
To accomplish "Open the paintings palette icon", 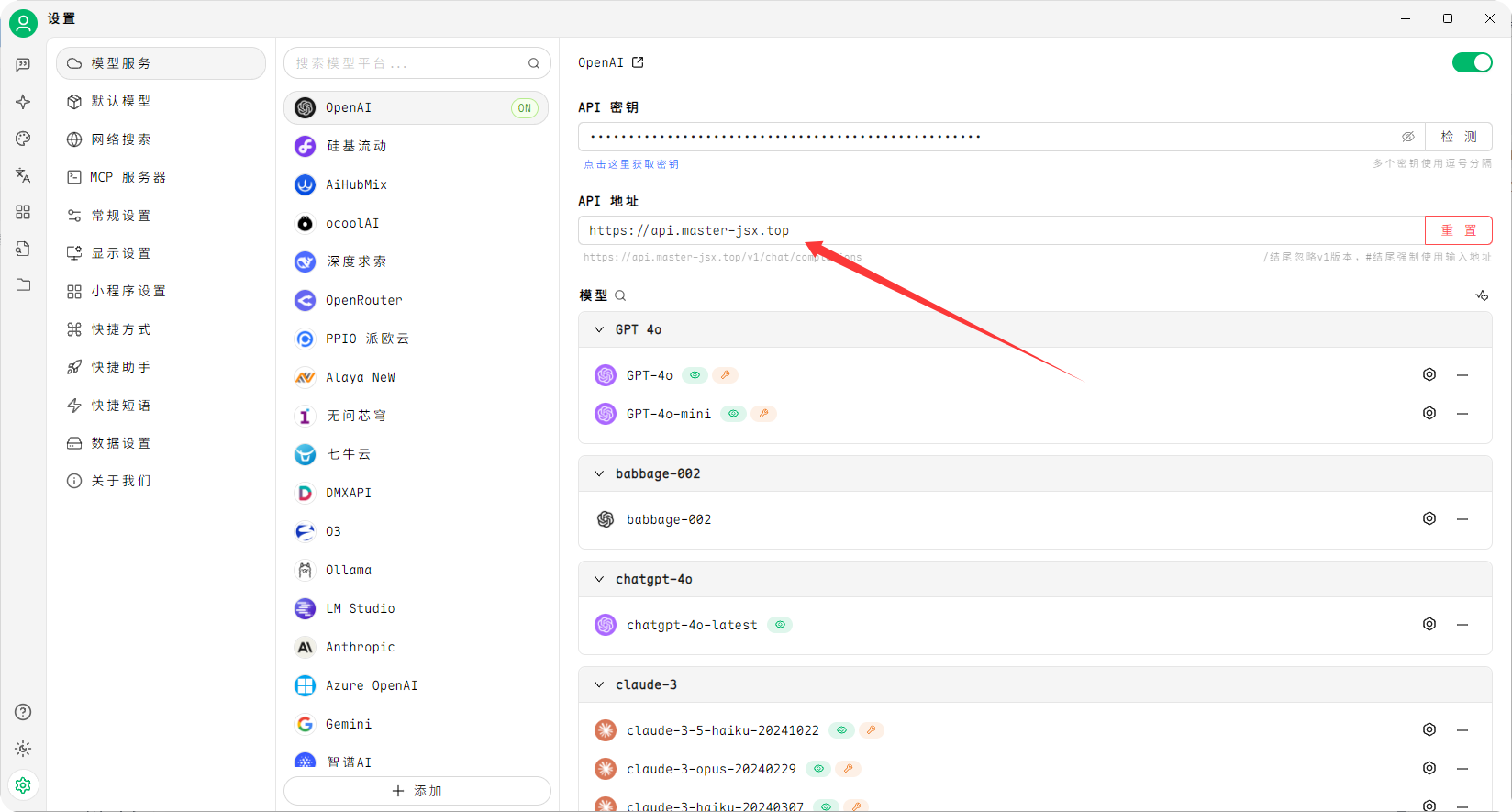I will click(23, 139).
